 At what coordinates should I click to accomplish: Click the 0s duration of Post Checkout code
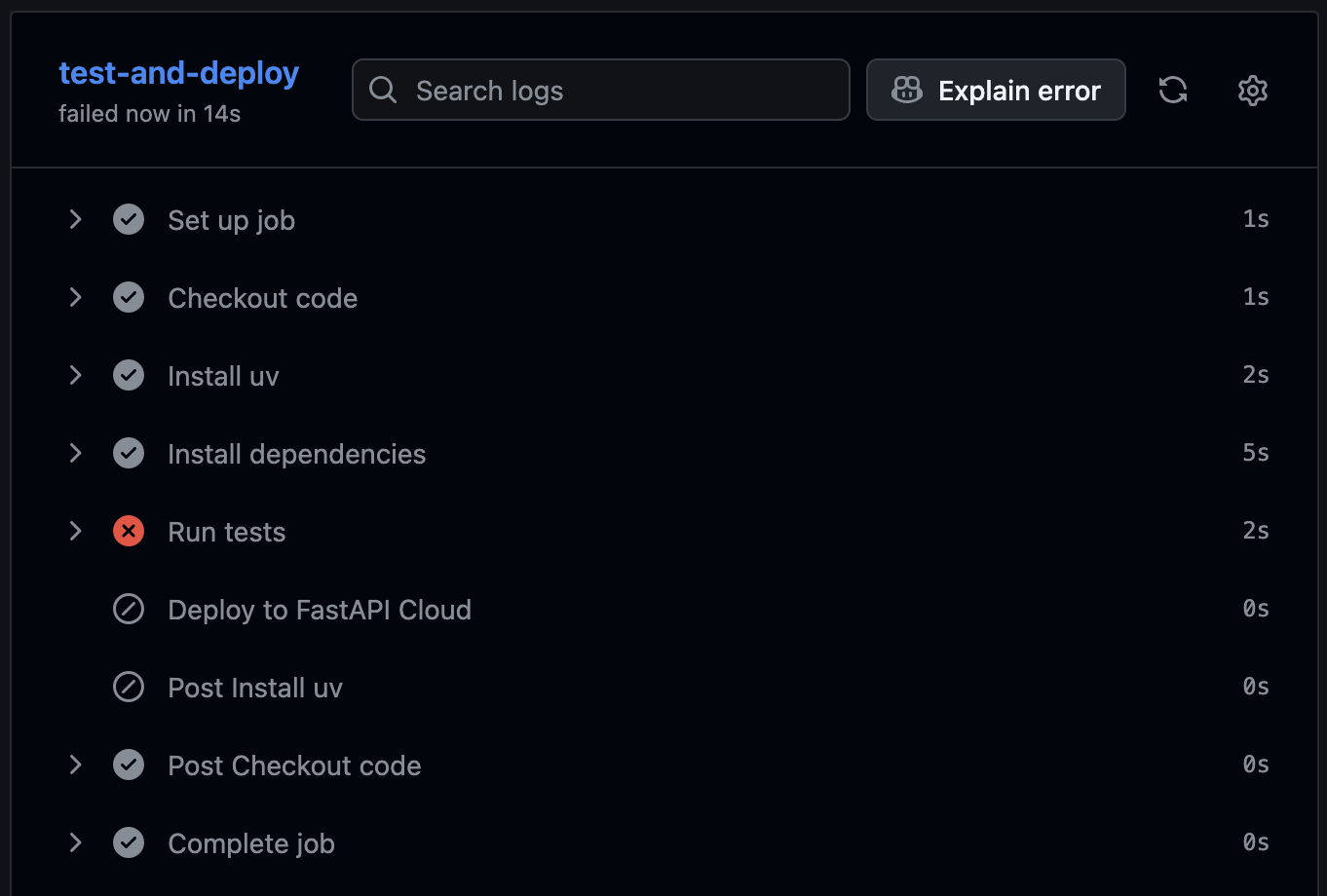point(1256,765)
